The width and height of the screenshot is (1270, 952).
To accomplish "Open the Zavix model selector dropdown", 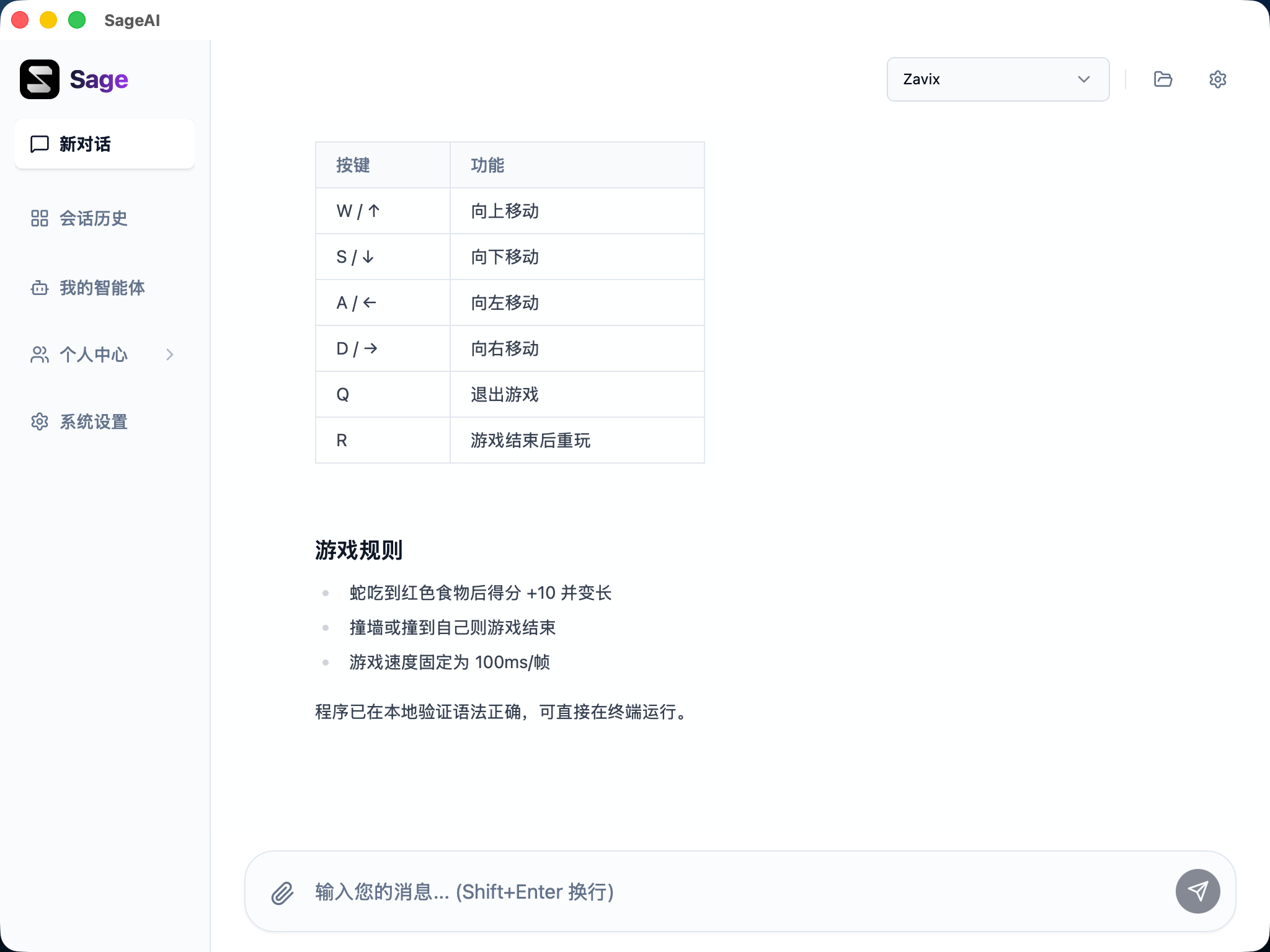I will (x=997, y=79).
